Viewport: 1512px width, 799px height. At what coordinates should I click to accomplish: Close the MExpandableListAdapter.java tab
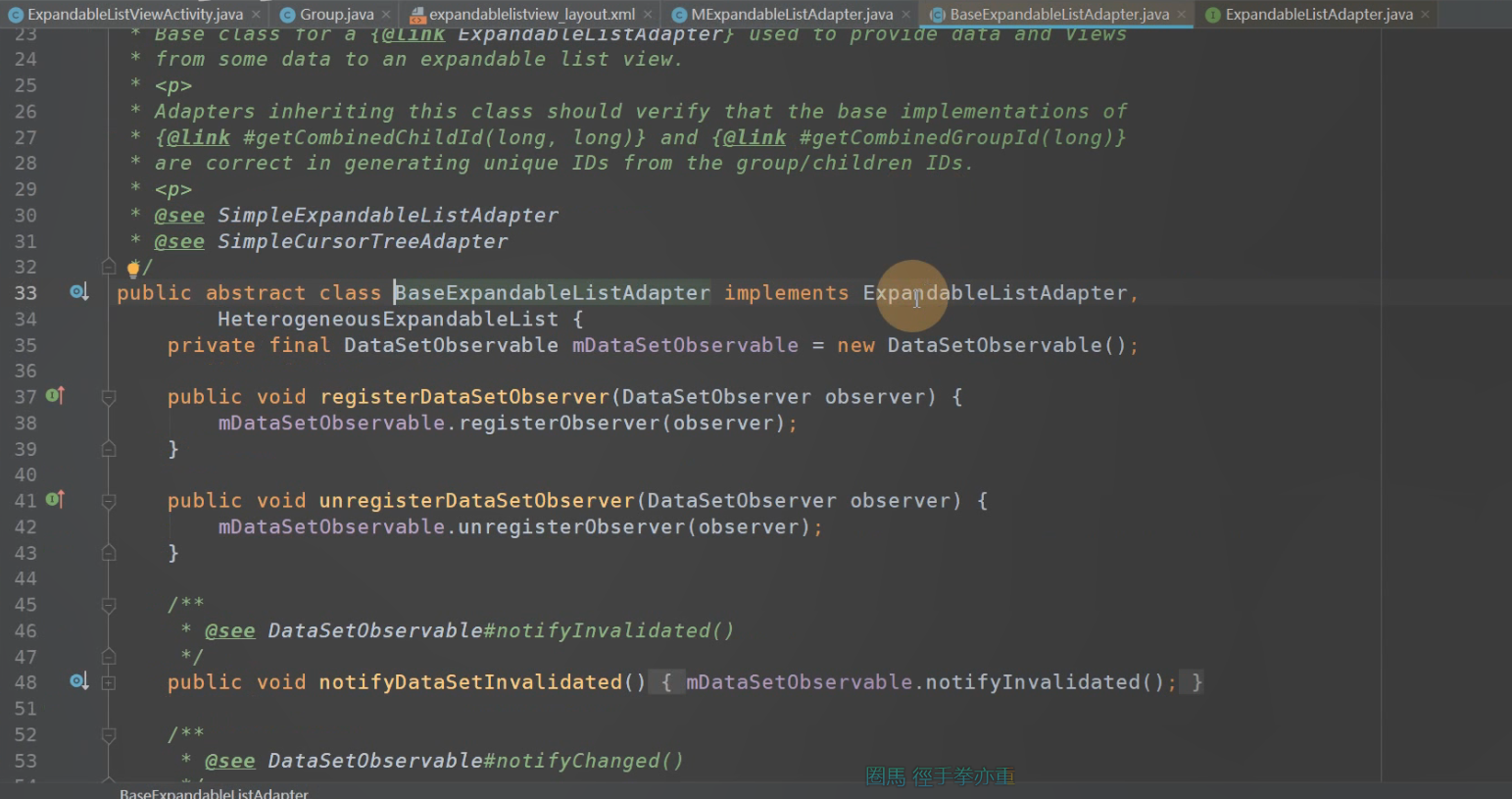tap(905, 15)
